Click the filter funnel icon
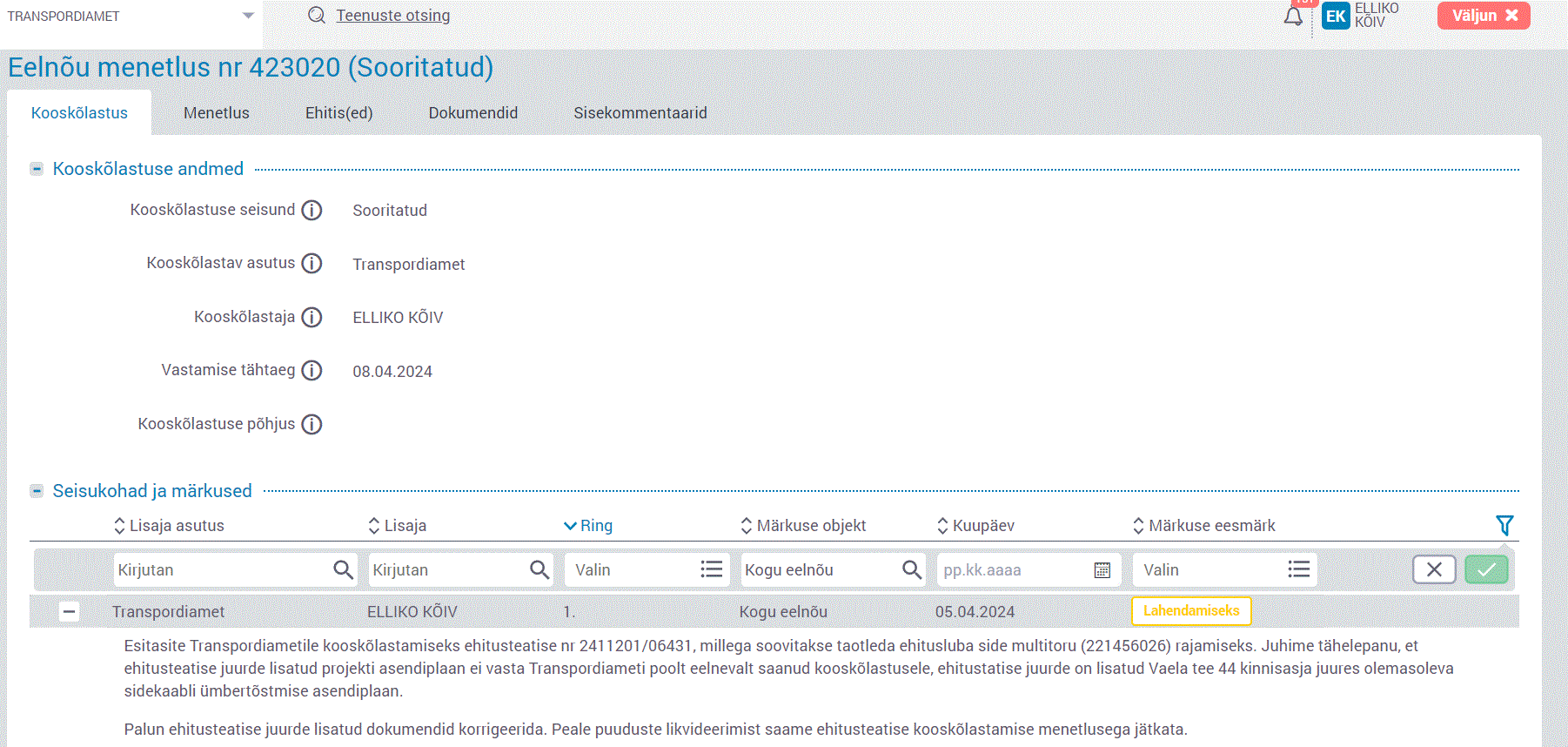 (x=1504, y=525)
